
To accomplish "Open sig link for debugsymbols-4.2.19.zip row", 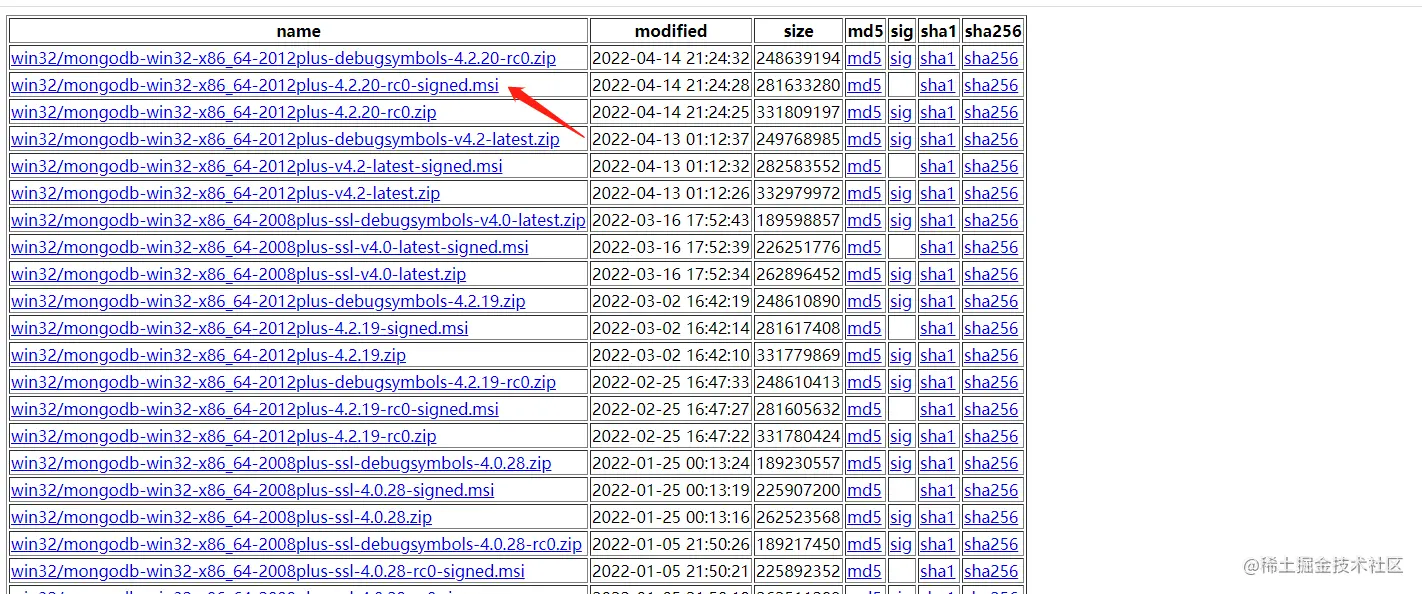I will (x=901, y=301).
